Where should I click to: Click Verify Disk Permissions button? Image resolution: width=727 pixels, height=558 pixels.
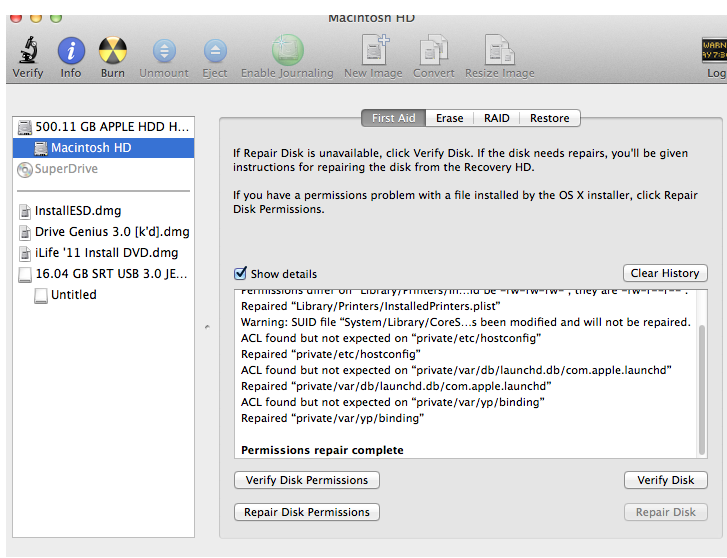(307, 480)
